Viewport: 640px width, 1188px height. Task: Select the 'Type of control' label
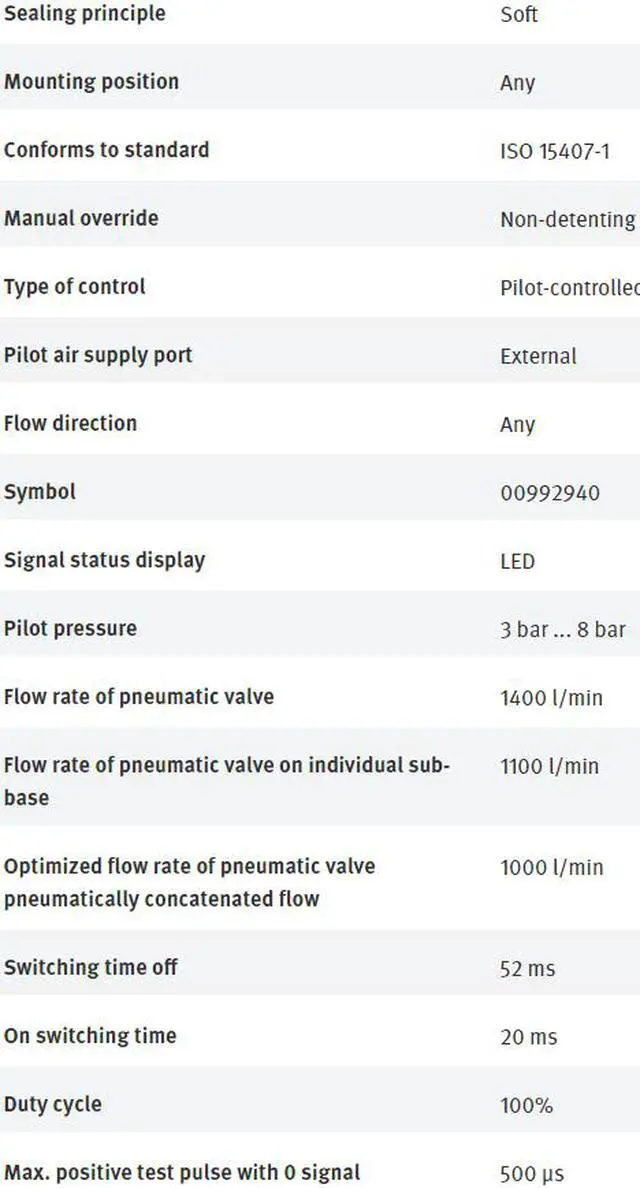[x=75, y=287]
